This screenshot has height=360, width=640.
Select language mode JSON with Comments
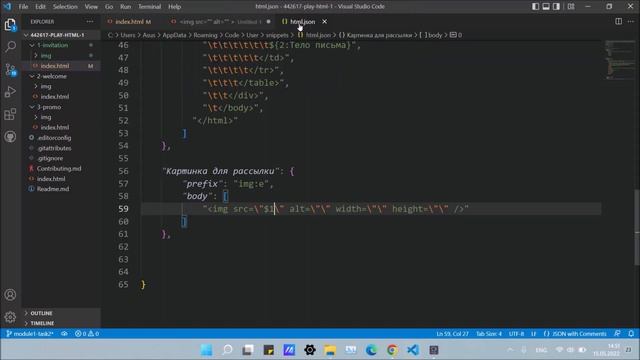click(x=575, y=334)
